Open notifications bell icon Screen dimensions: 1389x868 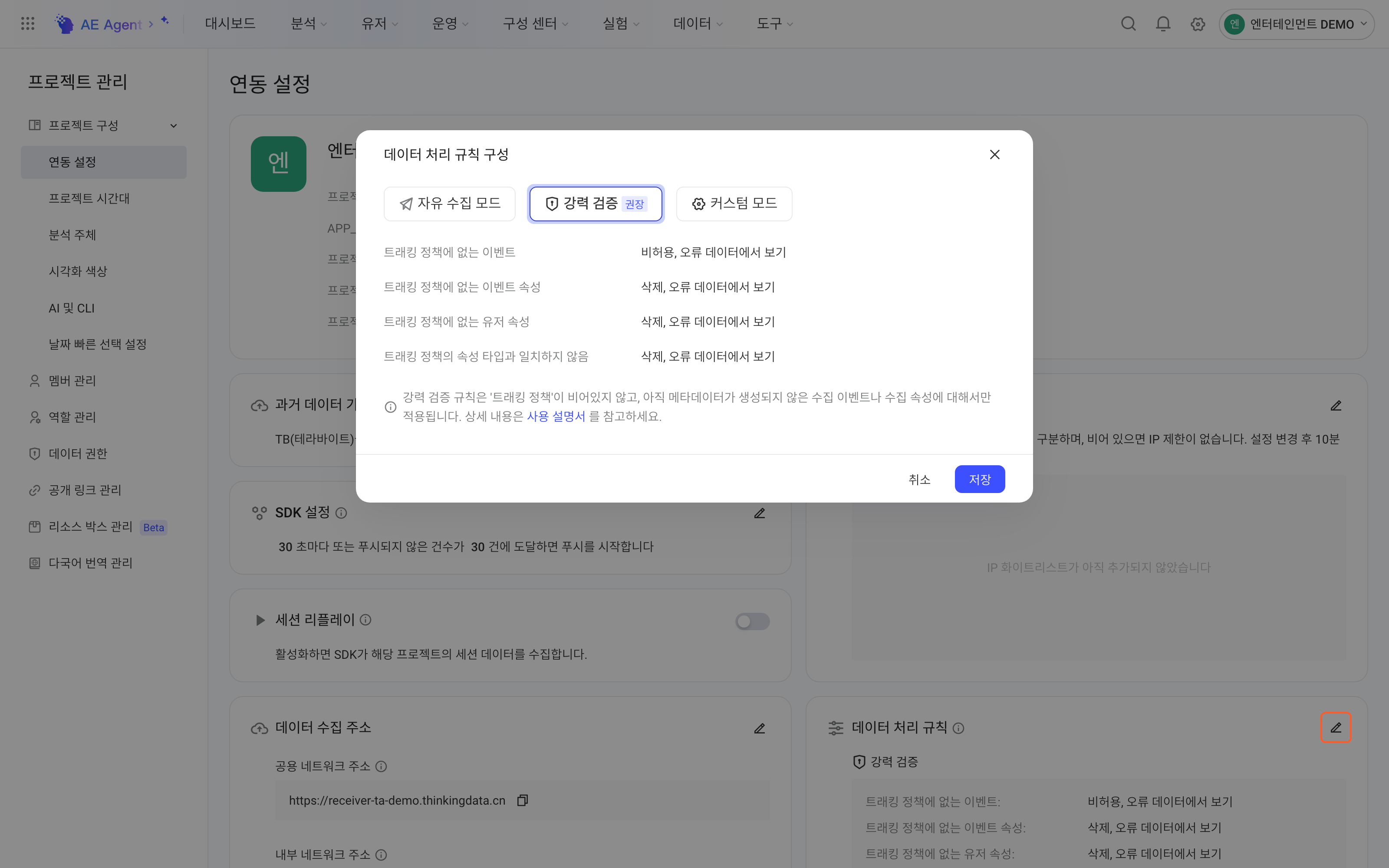pyautogui.click(x=1163, y=23)
